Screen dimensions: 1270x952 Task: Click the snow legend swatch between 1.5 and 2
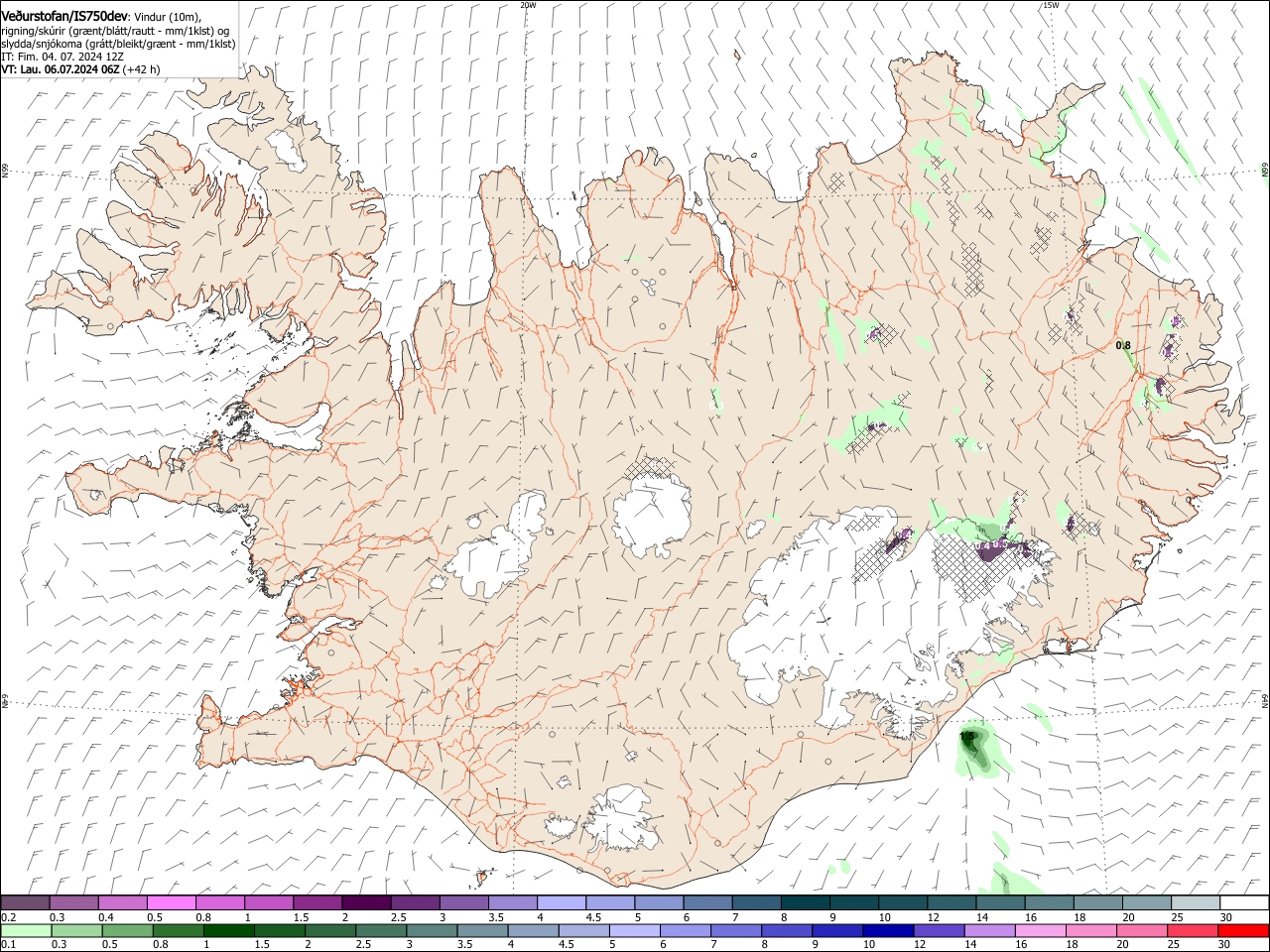point(317,902)
